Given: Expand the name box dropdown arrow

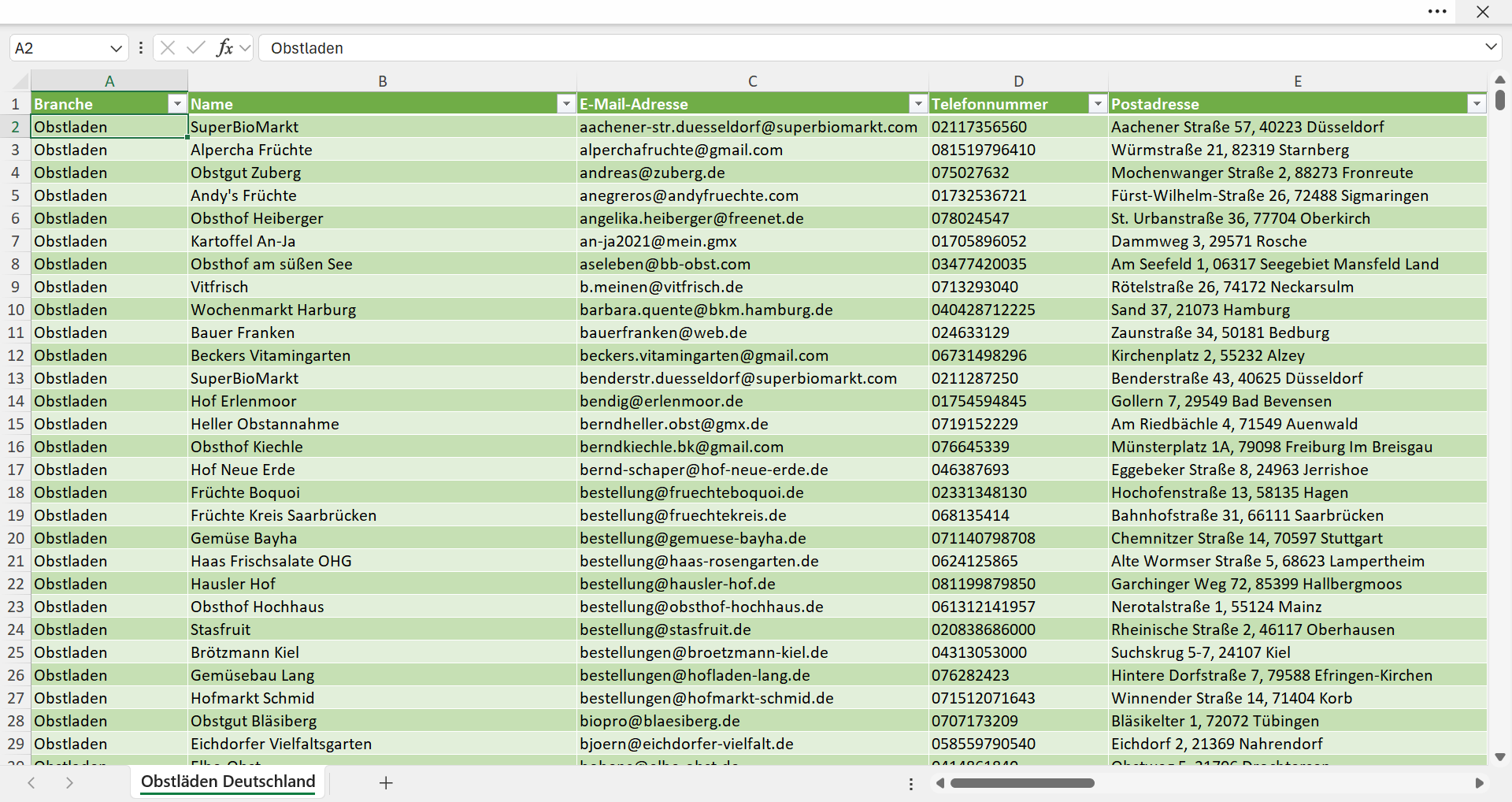Looking at the screenshot, I should [116, 48].
